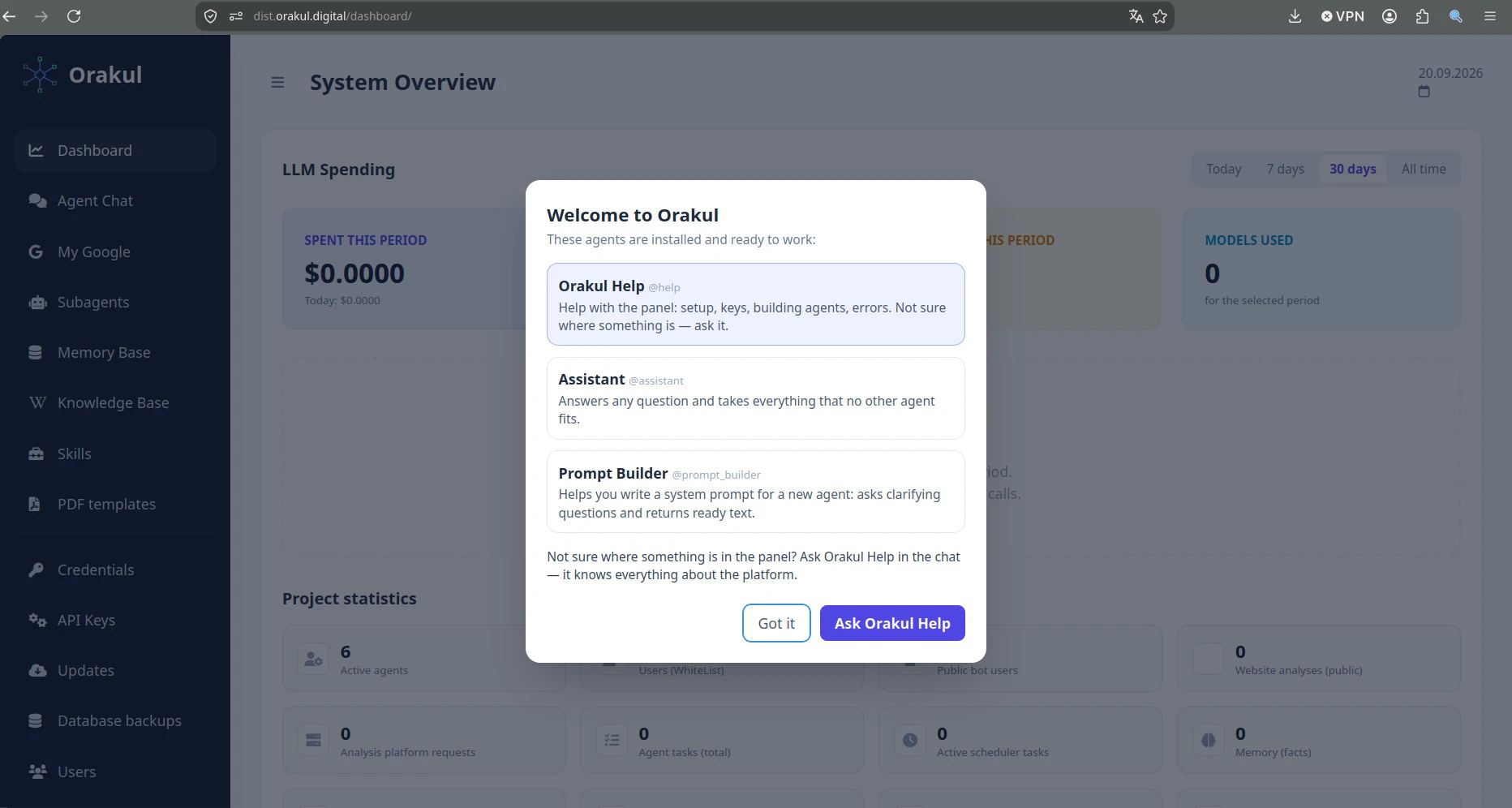Click the Database backups icon

35,720
